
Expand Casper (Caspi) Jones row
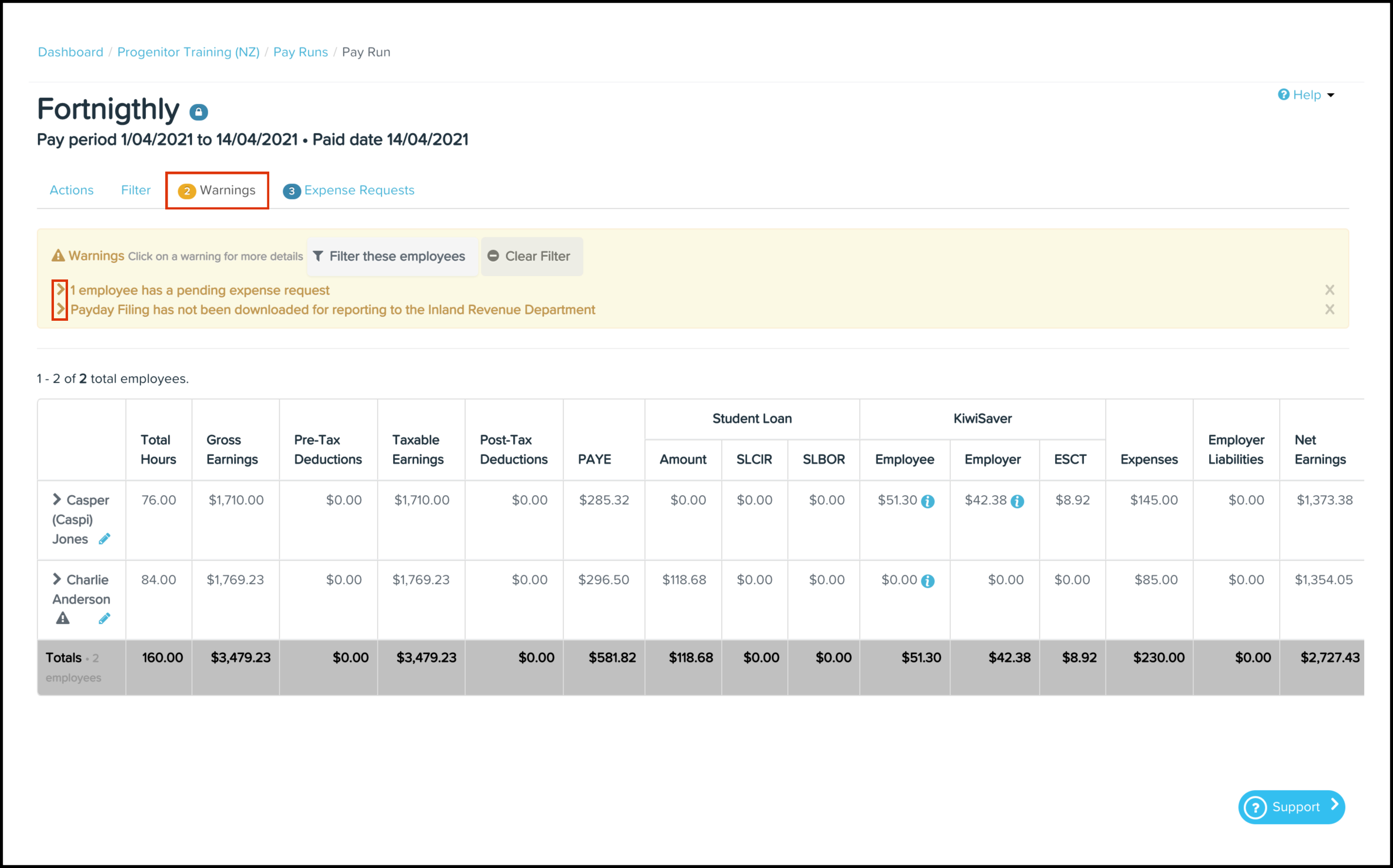[57, 500]
